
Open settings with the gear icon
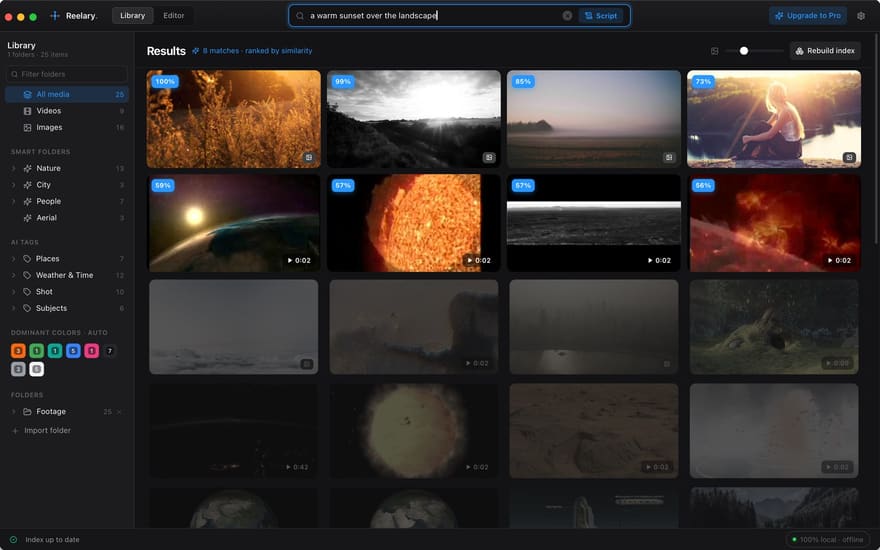pyautogui.click(x=861, y=16)
